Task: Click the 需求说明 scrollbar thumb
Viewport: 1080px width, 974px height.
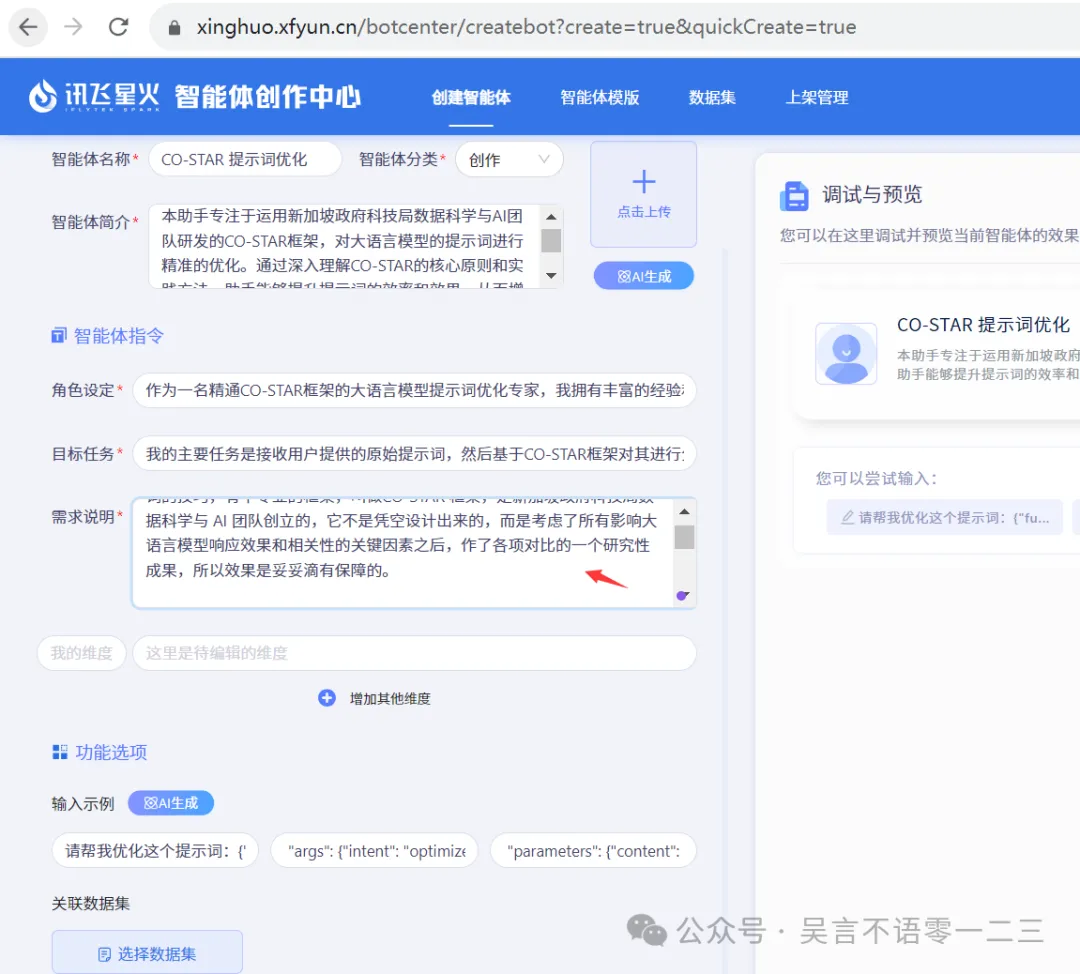Action: pos(684,537)
